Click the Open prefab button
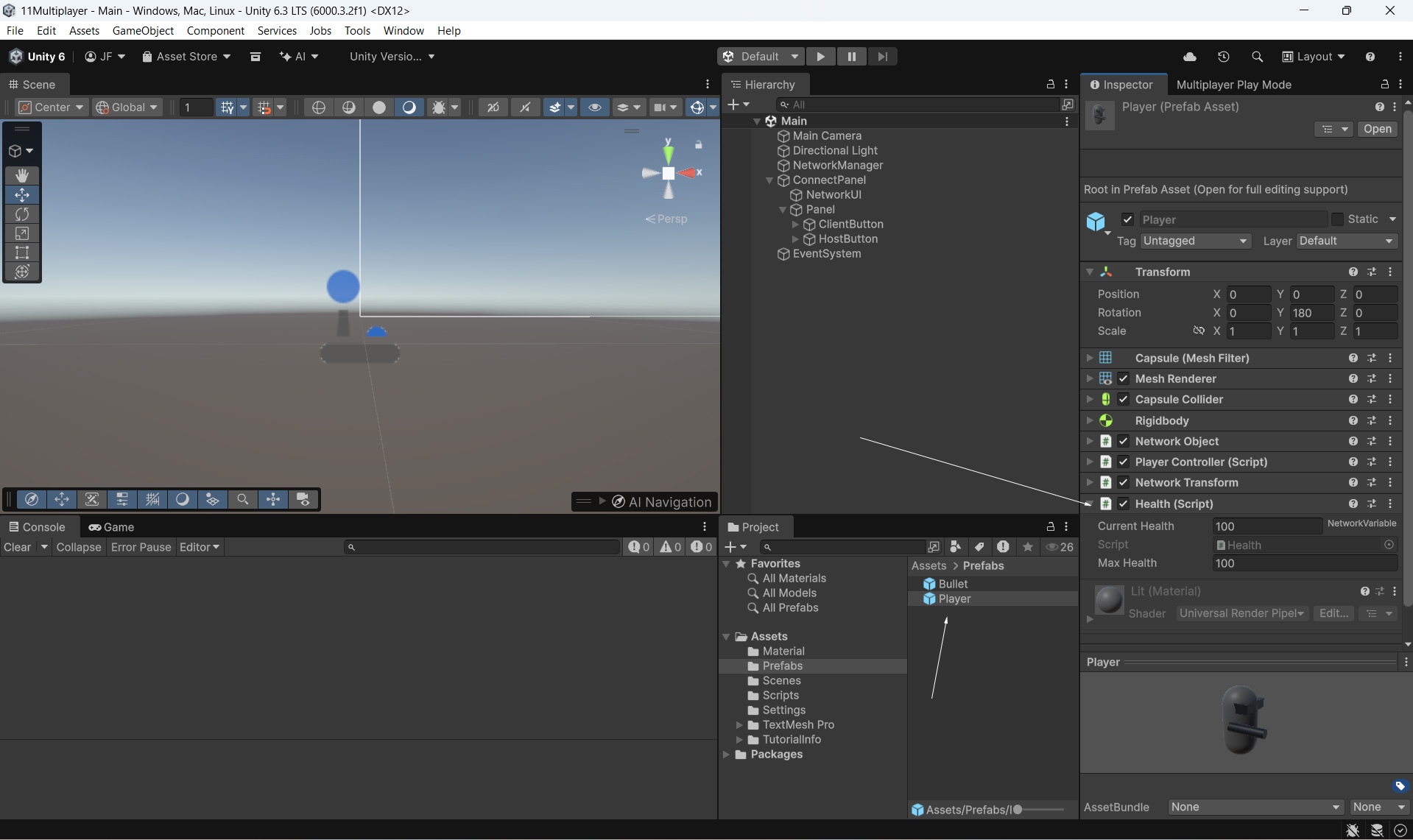The height and width of the screenshot is (840, 1413). (x=1377, y=129)
